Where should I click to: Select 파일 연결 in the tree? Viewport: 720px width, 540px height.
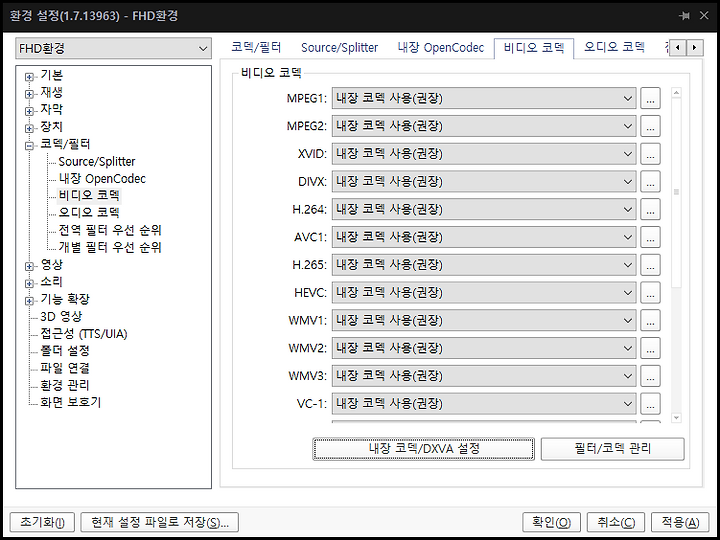65,368
